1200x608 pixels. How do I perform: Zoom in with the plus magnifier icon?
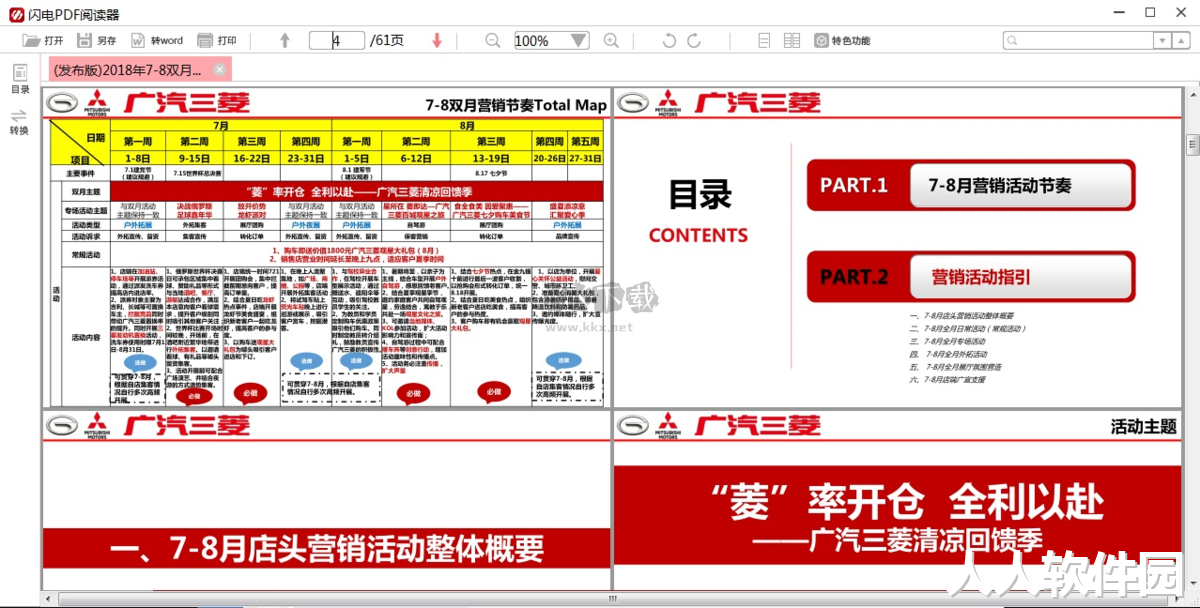pyautogui.click(x=611, y=41)
